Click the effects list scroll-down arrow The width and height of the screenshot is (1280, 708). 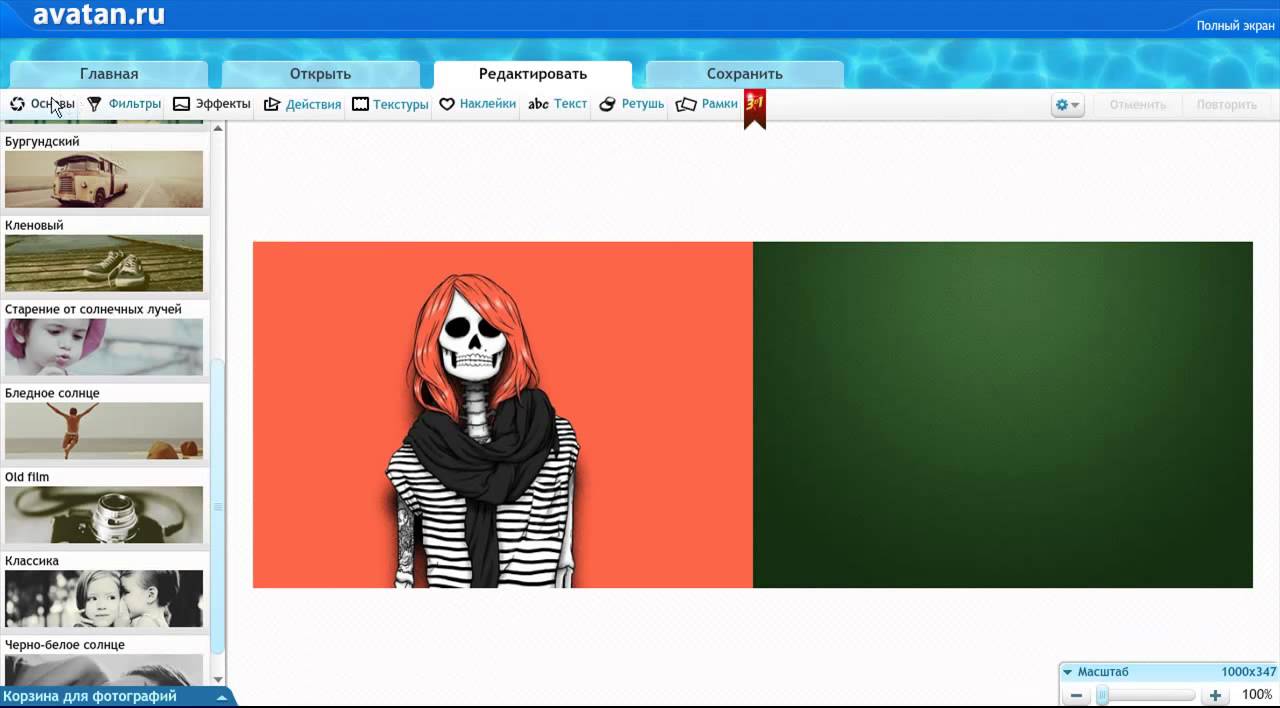[219, 679]
